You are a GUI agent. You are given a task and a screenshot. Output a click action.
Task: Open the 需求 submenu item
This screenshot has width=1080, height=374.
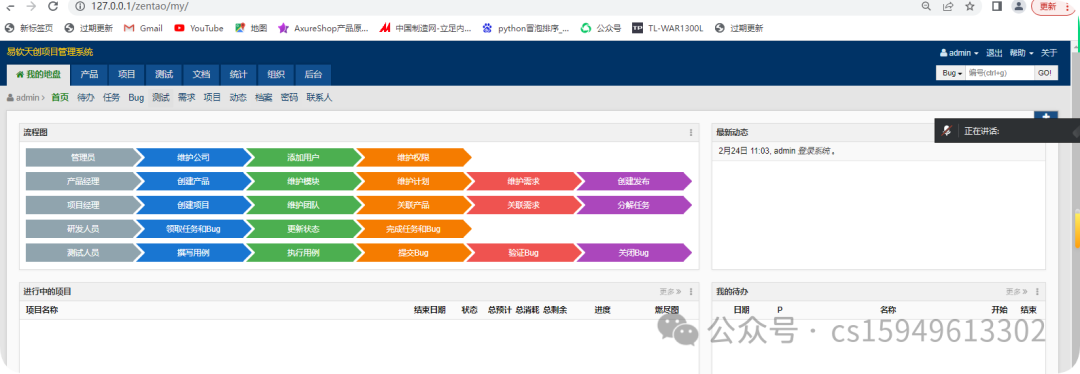click(x=187, y=98)
